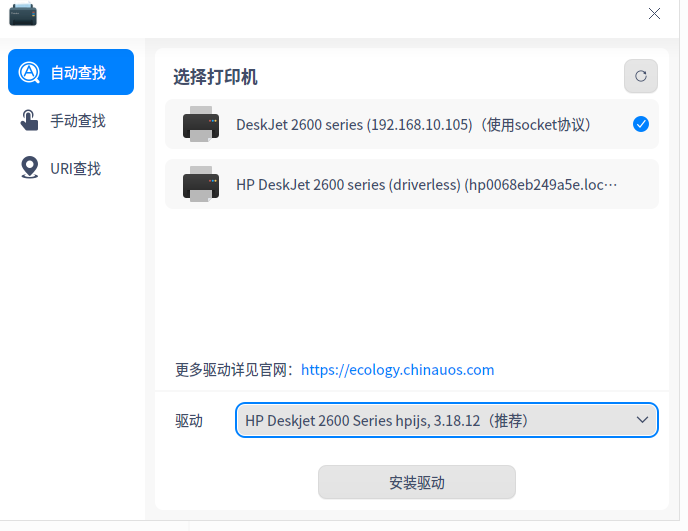Click the location pin icon beside URI查找

coord(29,168)
